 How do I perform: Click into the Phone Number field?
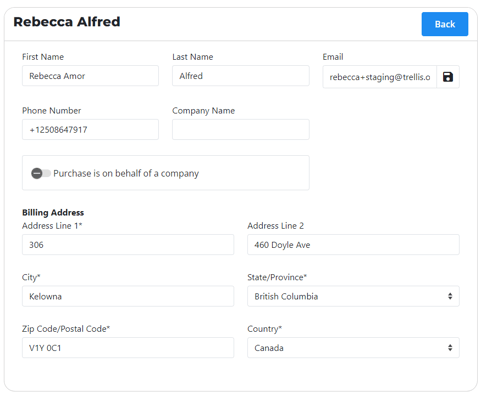tap(90, 130)
